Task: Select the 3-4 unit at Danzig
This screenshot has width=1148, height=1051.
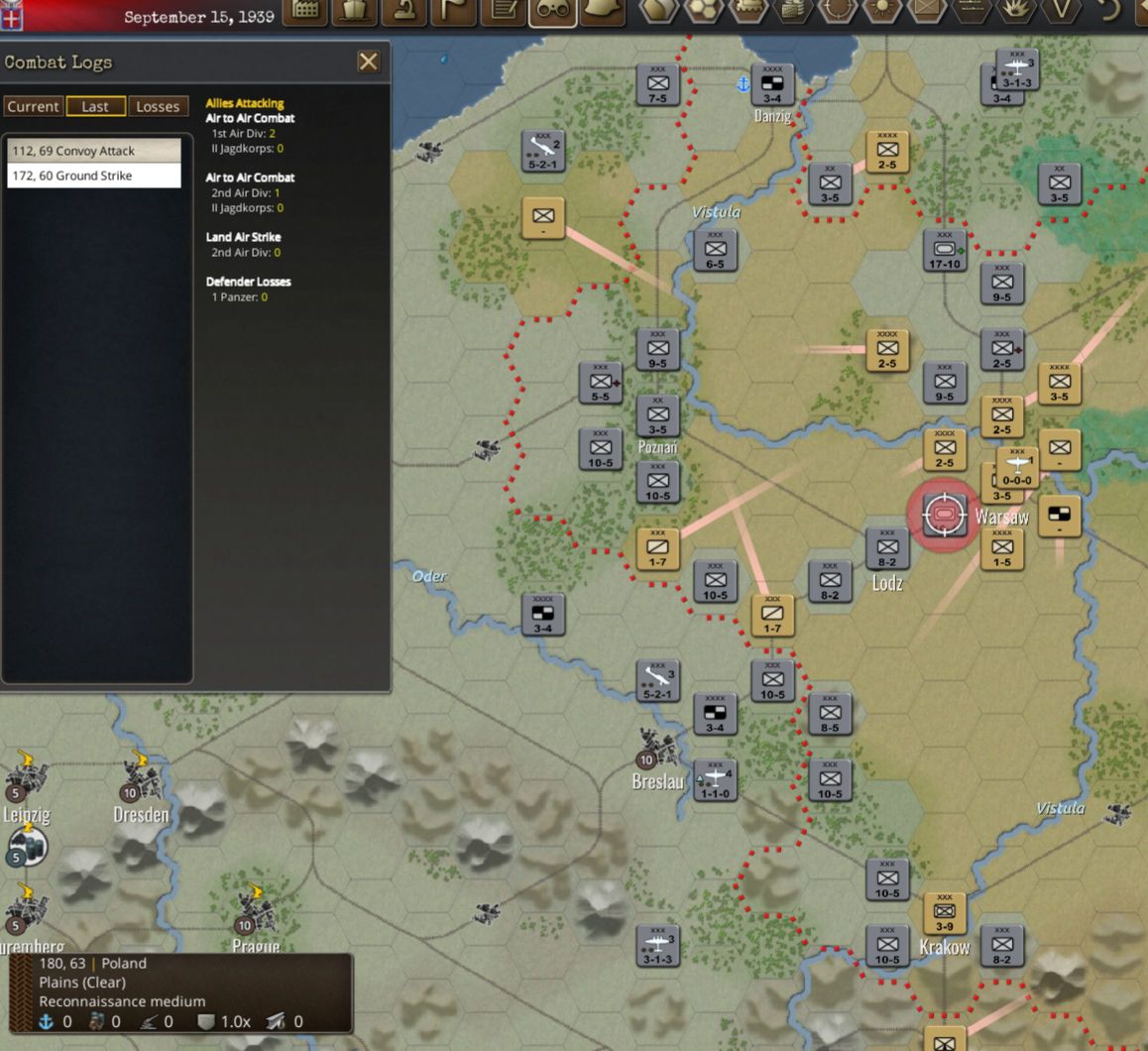Action: [772, 85]
